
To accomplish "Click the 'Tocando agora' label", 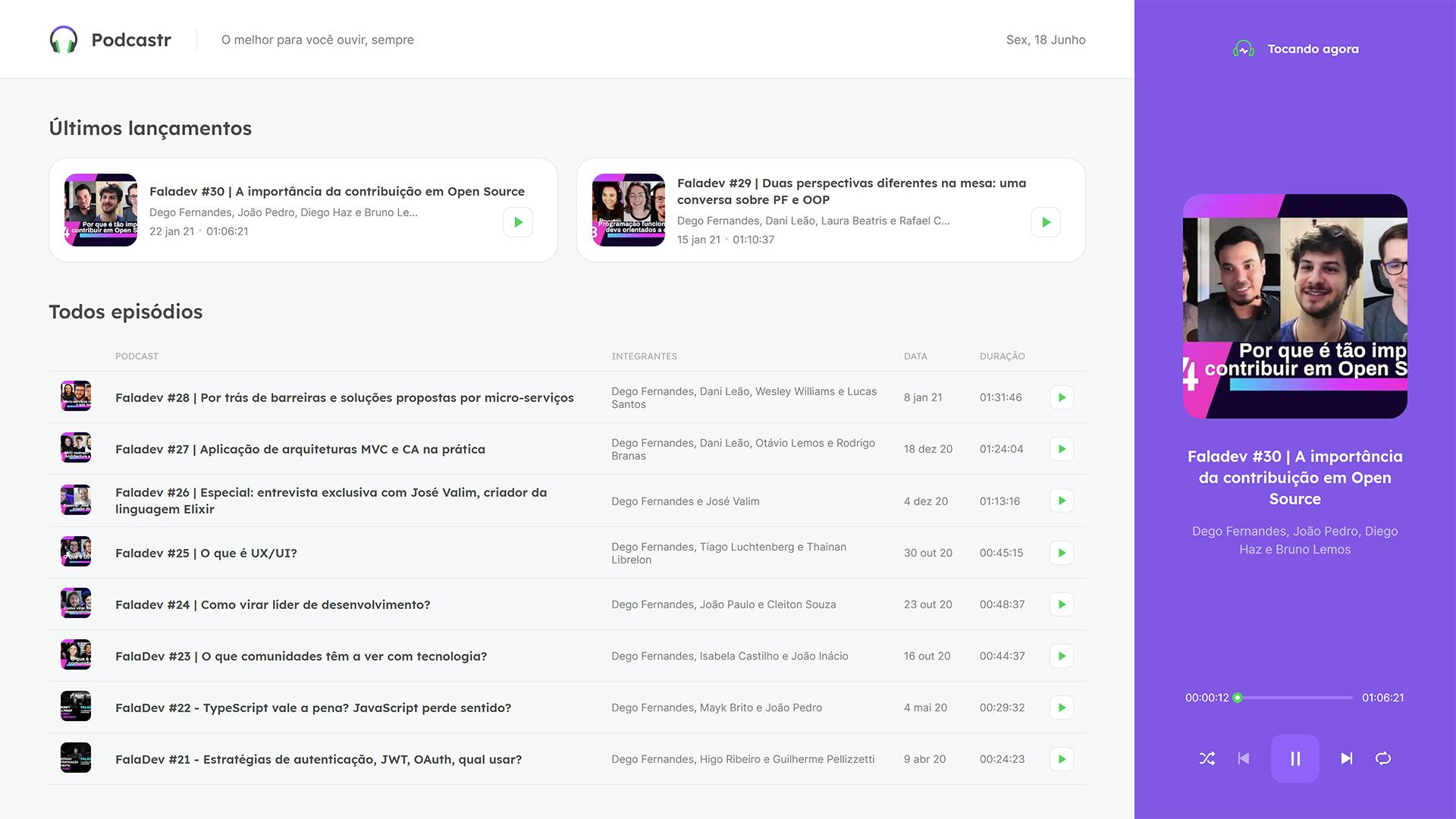I will tap(1313, 49).
